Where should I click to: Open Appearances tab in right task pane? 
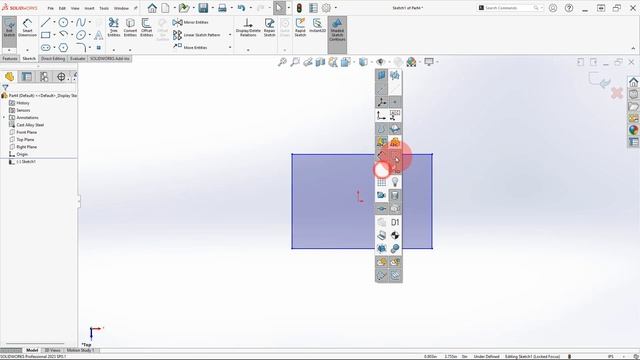click(633, 130)
